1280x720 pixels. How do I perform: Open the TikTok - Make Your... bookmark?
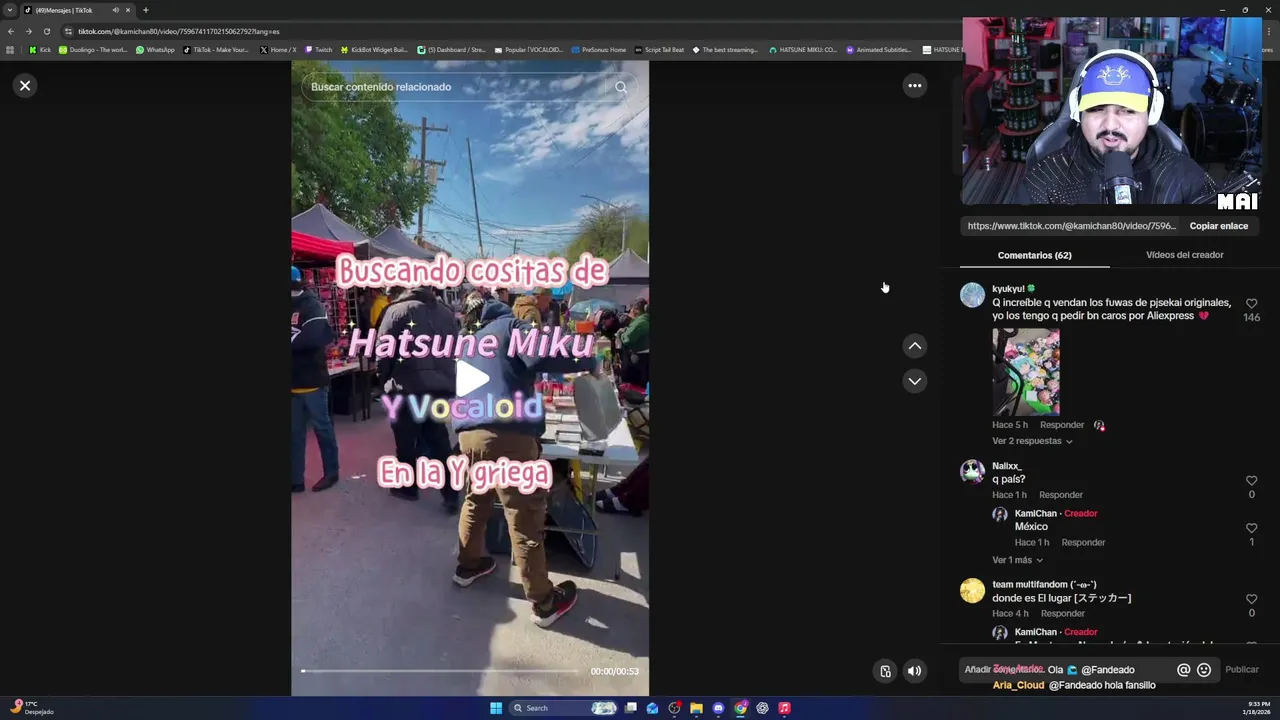pos(216,49)
